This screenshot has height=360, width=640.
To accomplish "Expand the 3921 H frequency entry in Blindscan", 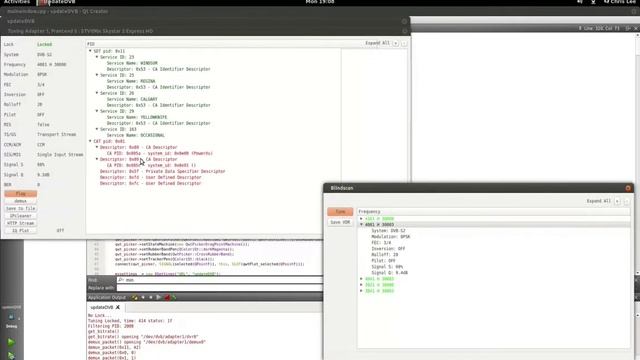I will (x=361, y=285).
